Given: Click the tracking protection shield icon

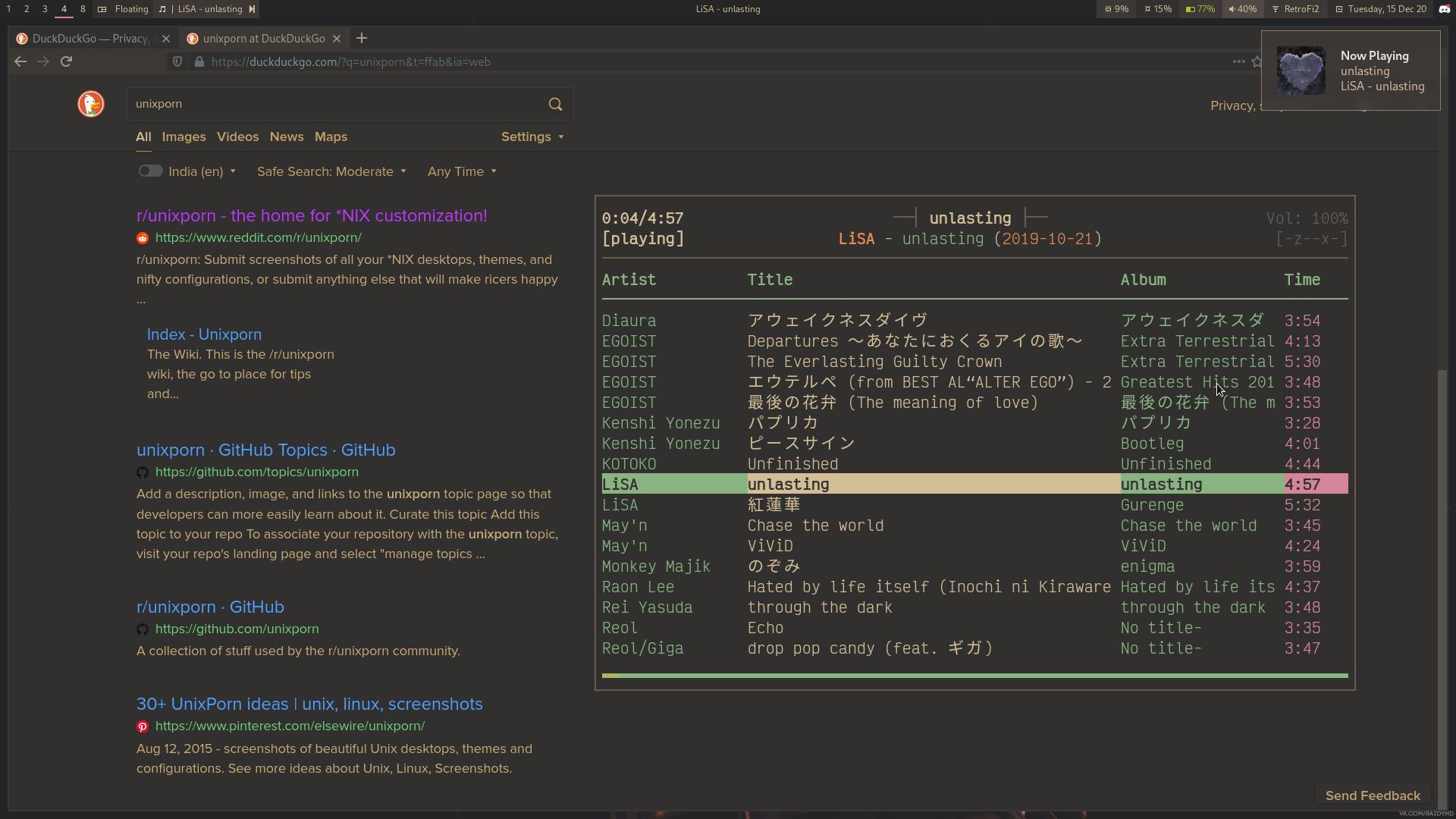Looking at the screenshot, I should point(177,61).
